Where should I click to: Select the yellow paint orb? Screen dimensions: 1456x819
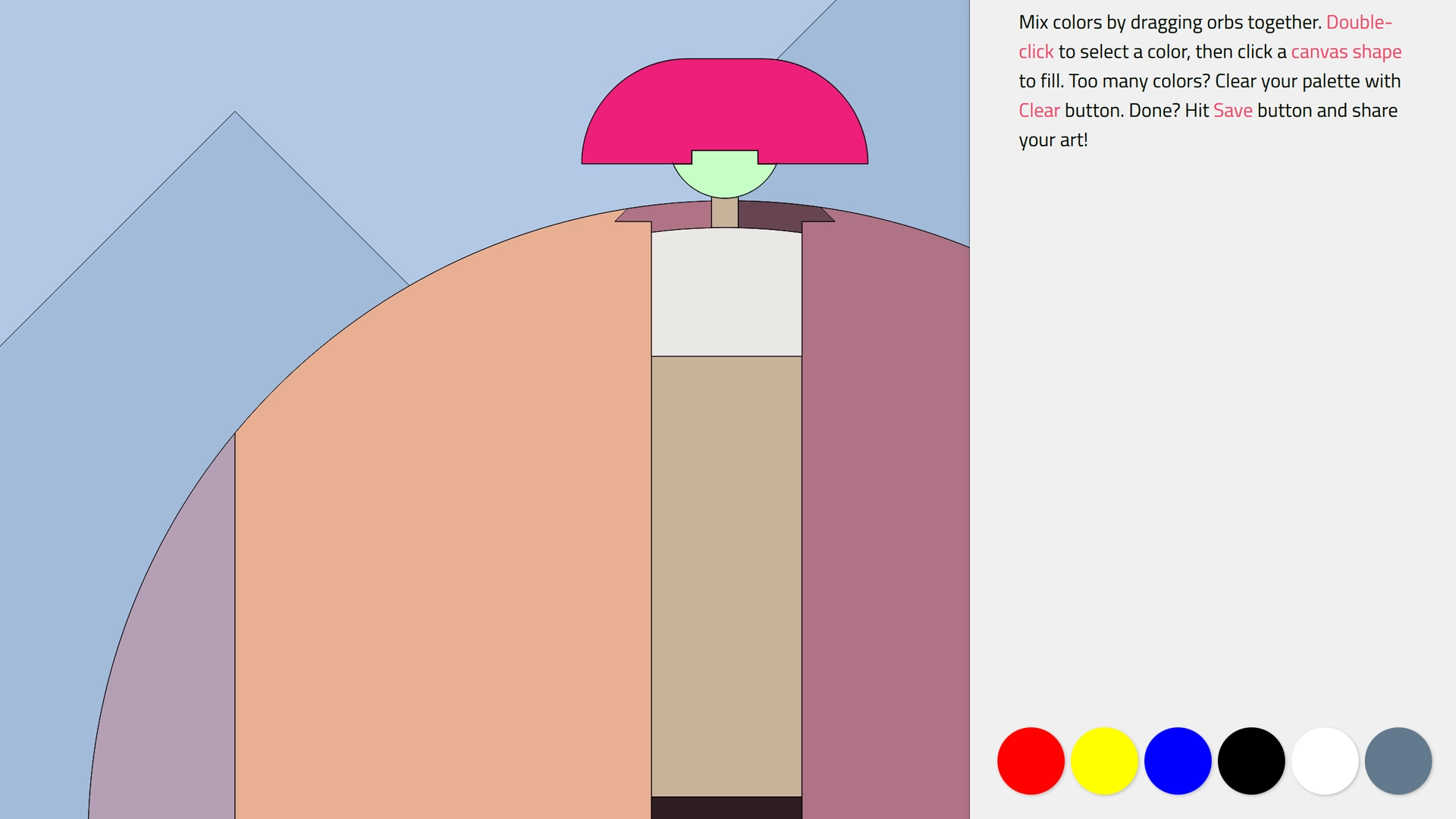tap(1103, 761)
